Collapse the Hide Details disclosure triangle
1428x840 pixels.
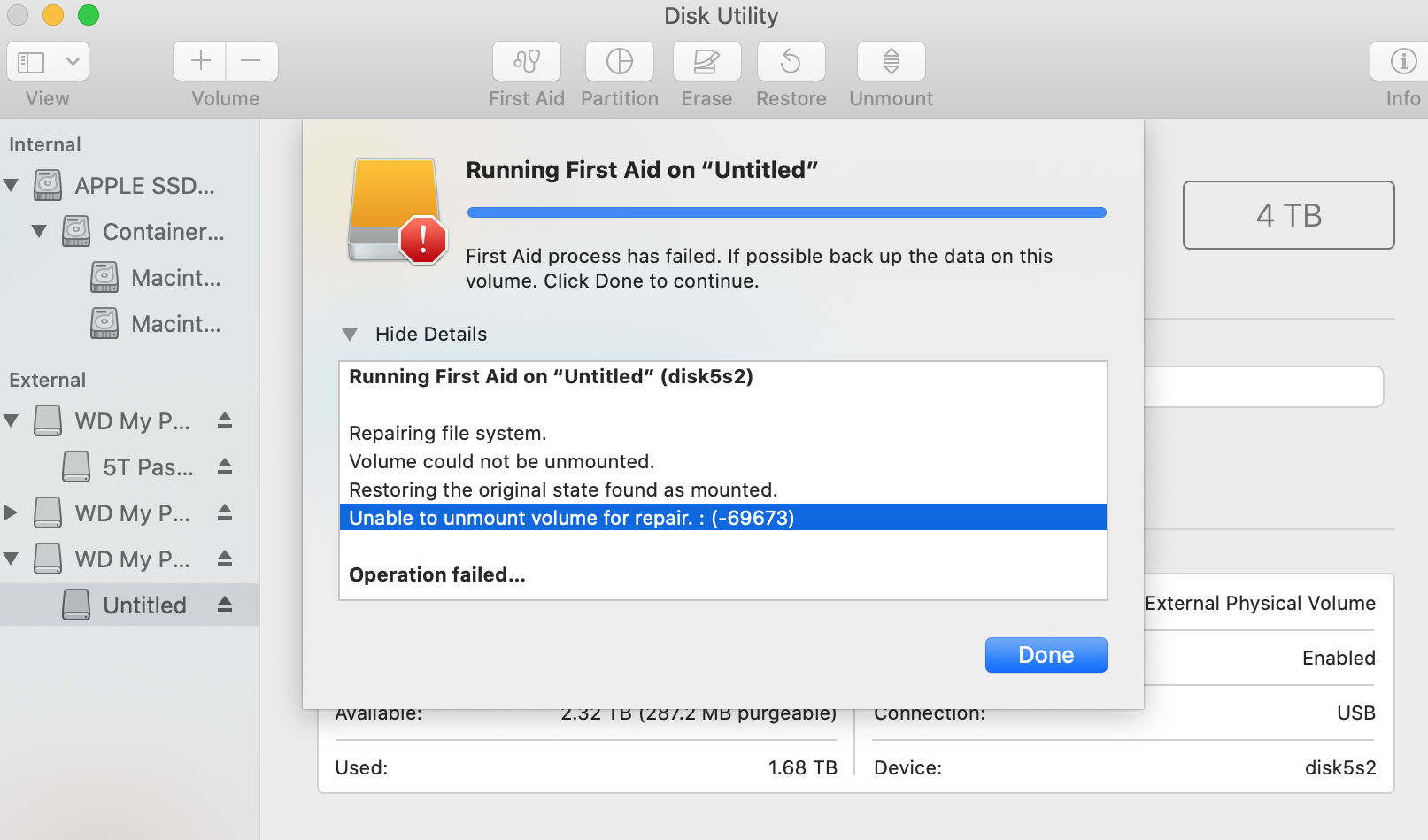[x=350, y=335]
